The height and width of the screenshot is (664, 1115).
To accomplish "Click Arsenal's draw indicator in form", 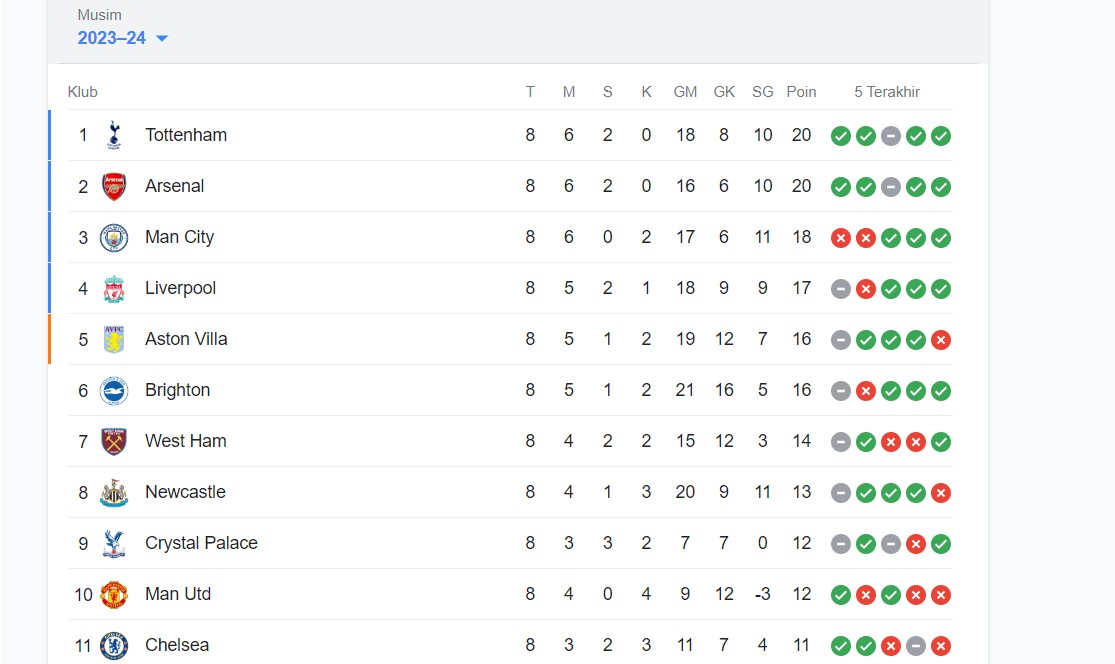I will (891, 187).
